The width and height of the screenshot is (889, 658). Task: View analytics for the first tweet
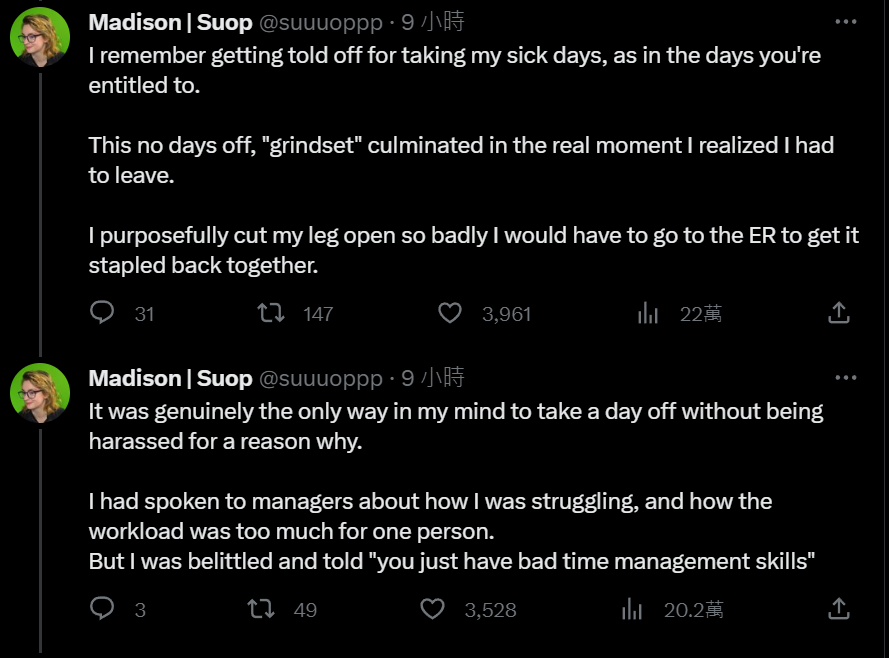click(x=648, y=313)
